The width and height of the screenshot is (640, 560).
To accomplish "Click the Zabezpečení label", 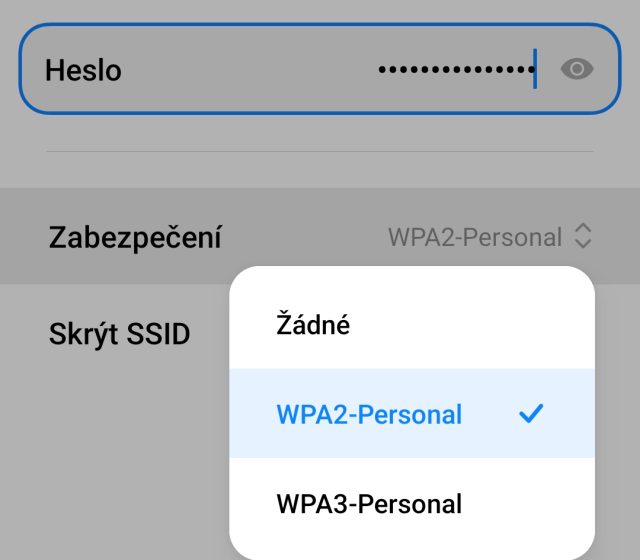I will [135, 238].
